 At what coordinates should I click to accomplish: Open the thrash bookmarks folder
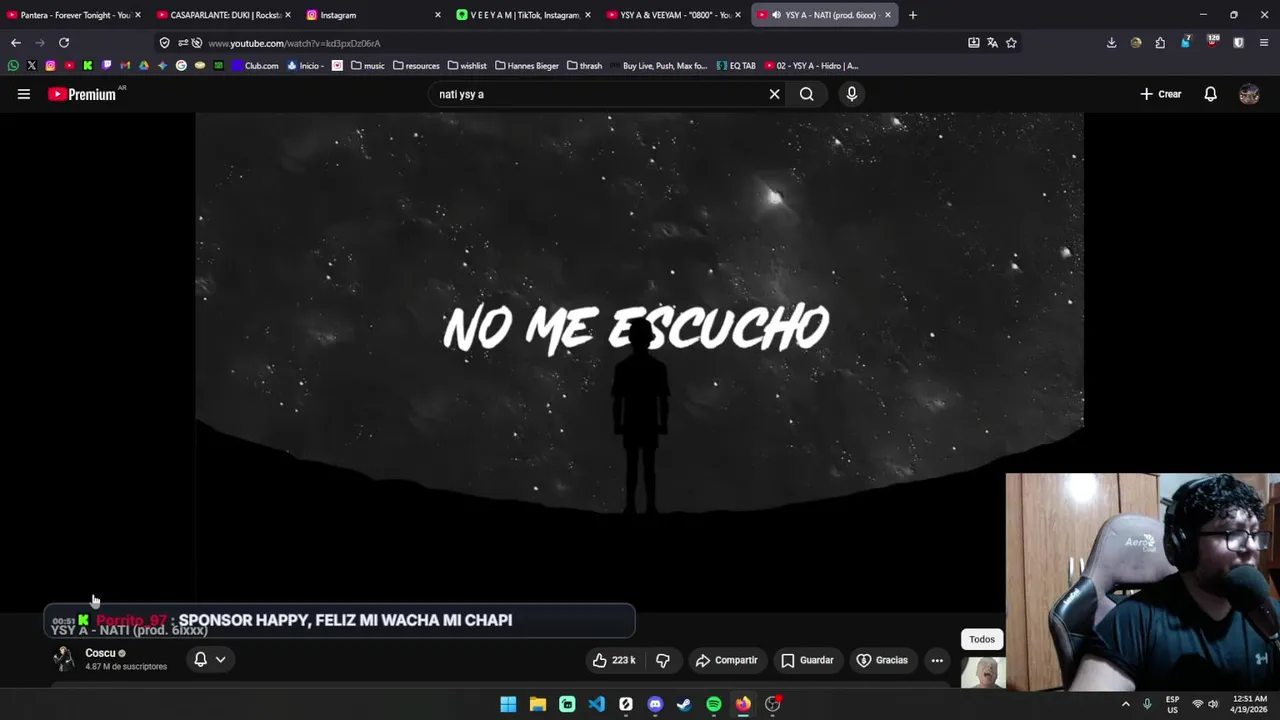click(584, 66)
